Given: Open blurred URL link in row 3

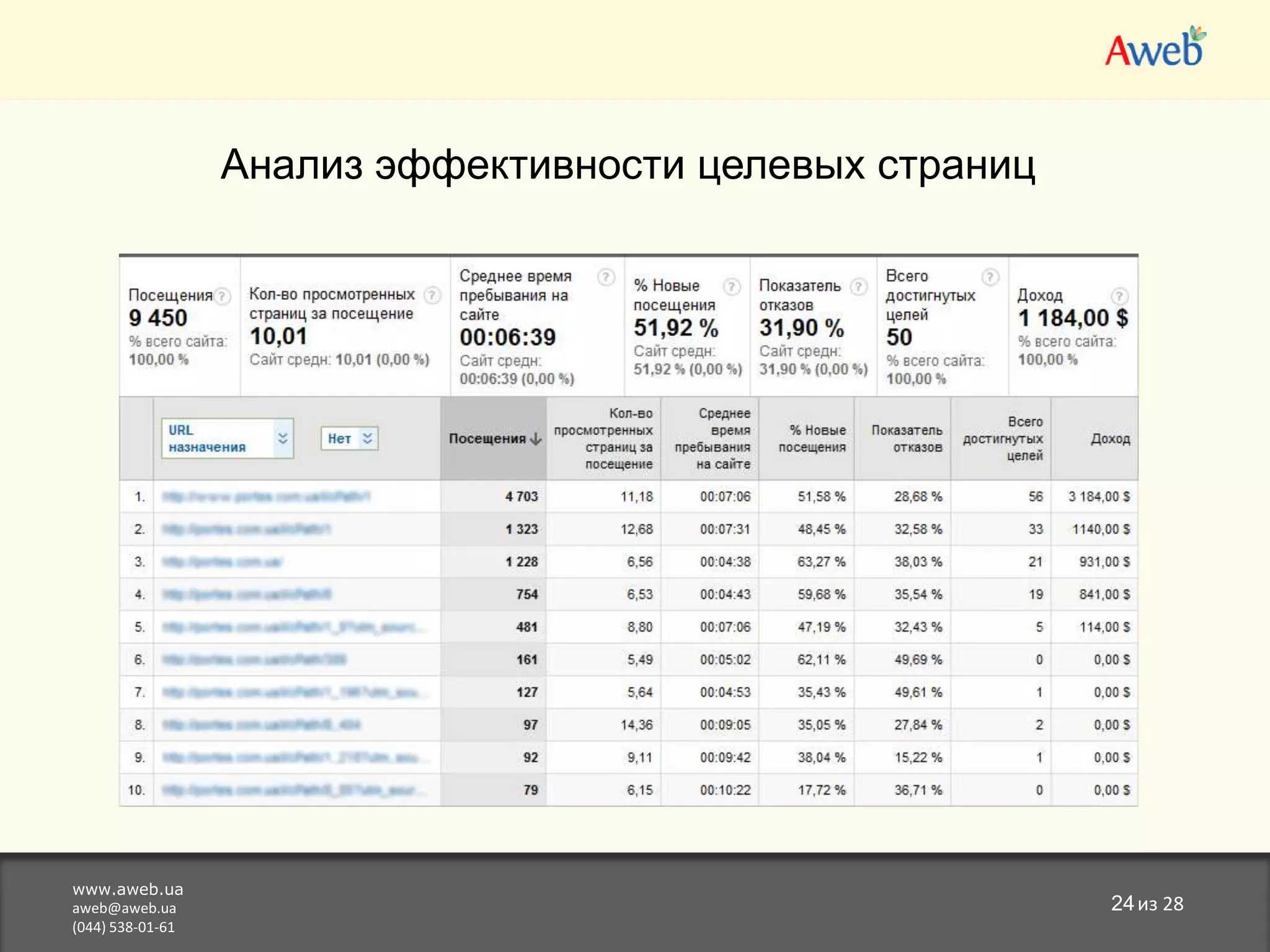Looking at the screenshot, I should pyautogui.click(x=223, y=562).
